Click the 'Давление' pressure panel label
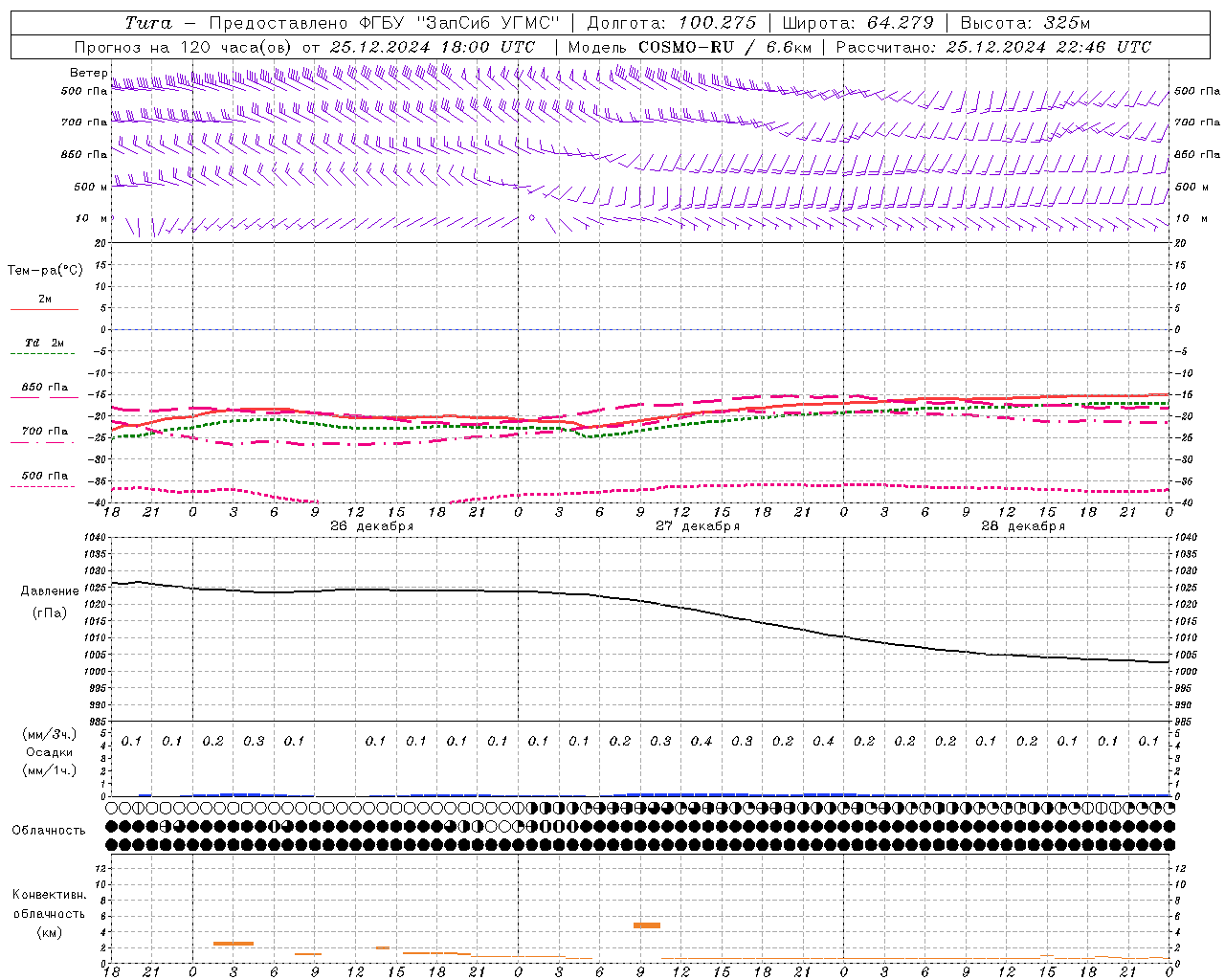This screenshot has height=980, width=1225. [50, 591]
